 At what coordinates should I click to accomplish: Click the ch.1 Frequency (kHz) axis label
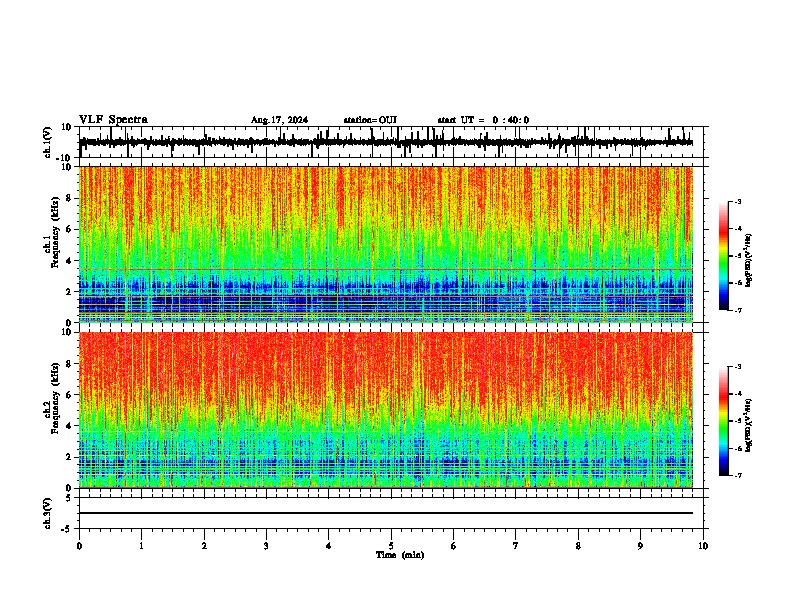52,232
